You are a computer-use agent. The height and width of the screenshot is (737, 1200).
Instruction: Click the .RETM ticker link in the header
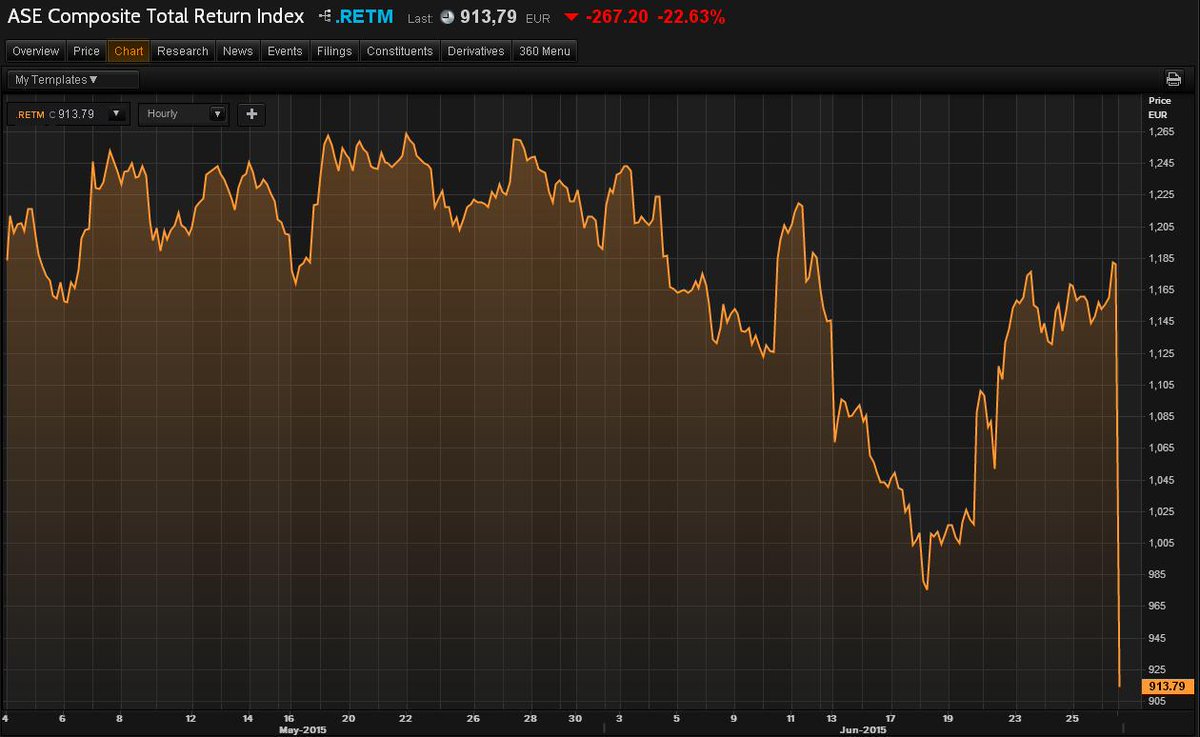pyautogui.click(x=364, y=17)
